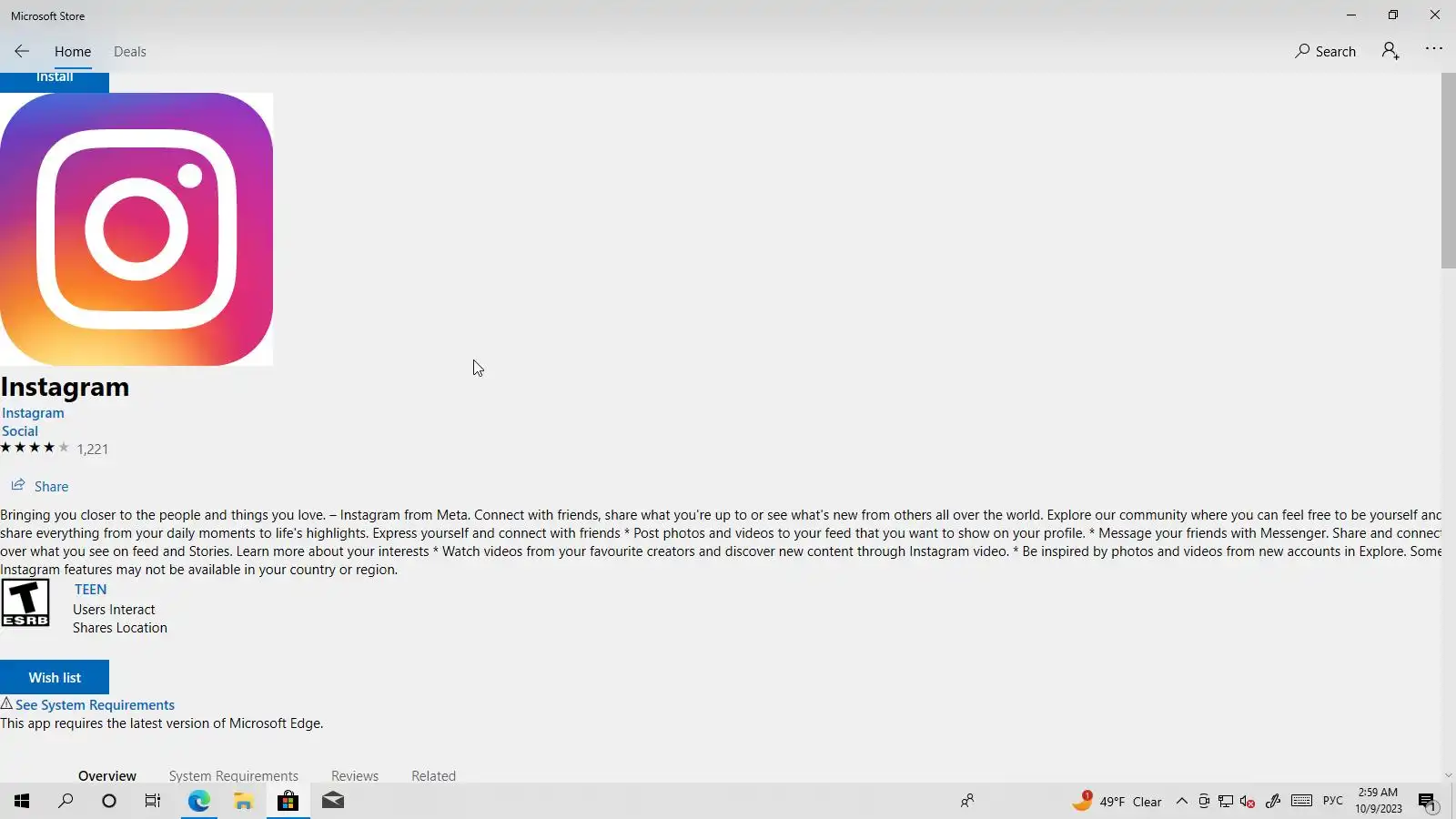Open taskbar search magnifier
The width and height of the screenshot is (1456, 819).
point(66,801)
